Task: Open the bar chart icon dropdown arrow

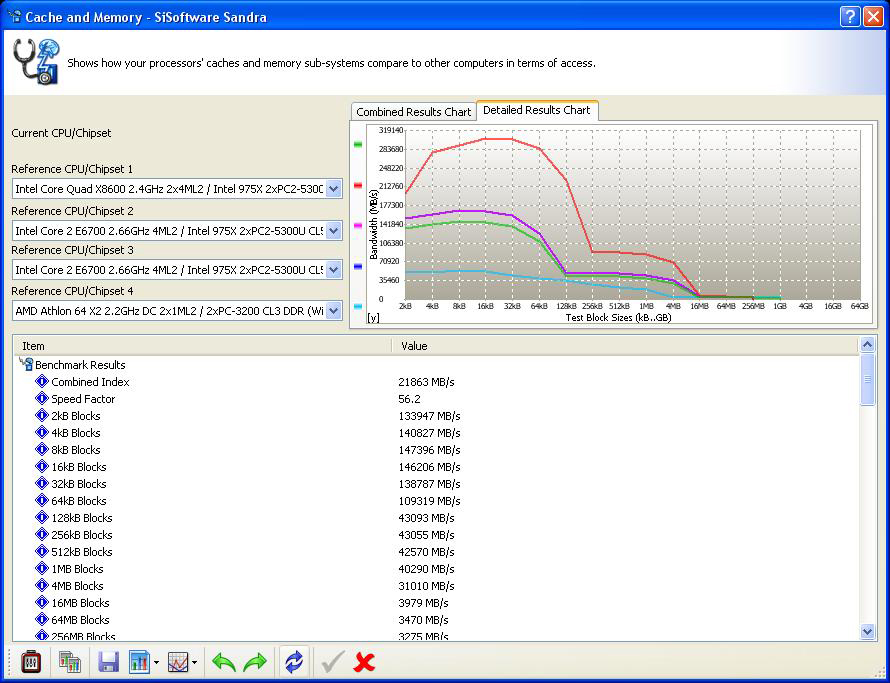Action: tap(156, 663)
